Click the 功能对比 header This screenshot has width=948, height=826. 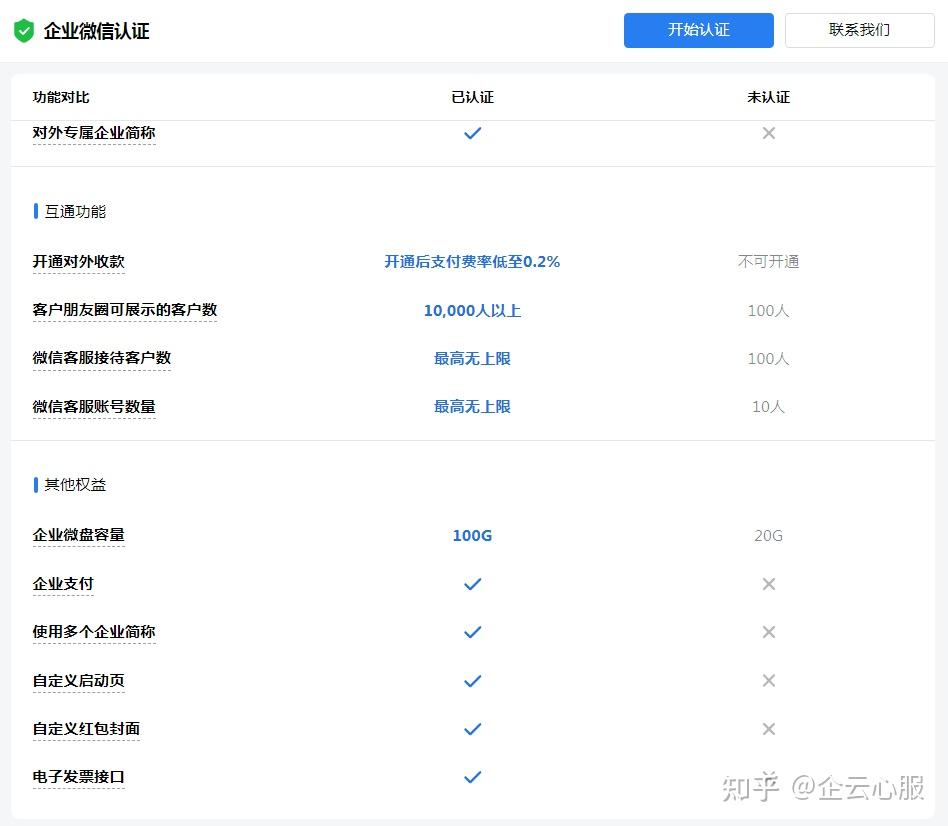[61, 97]
